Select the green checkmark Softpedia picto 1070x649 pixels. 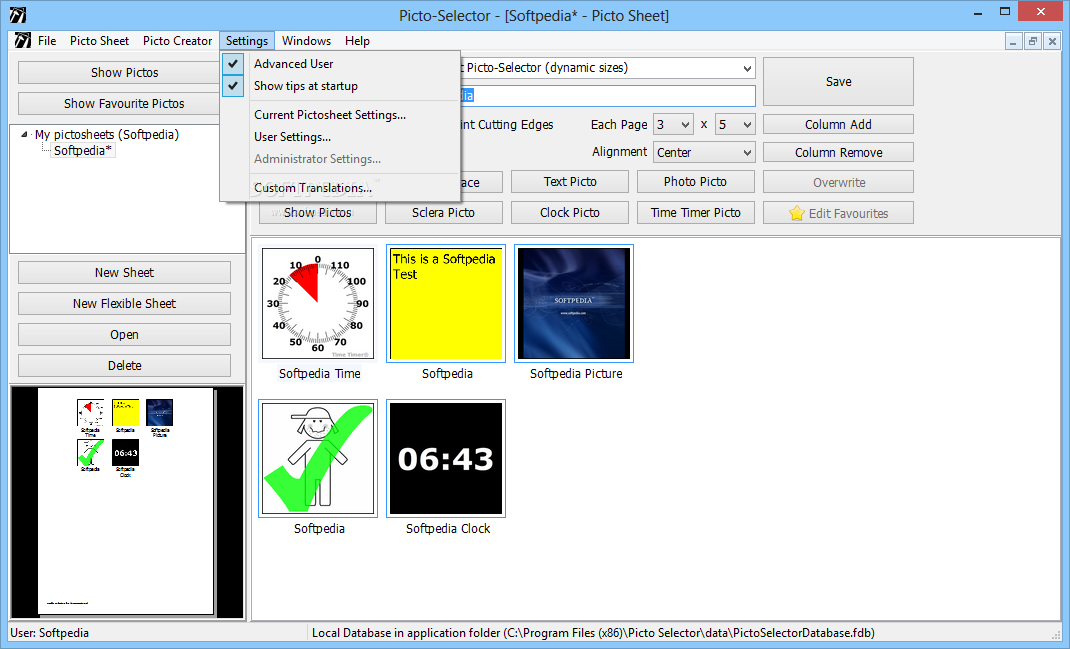(318, 459)
